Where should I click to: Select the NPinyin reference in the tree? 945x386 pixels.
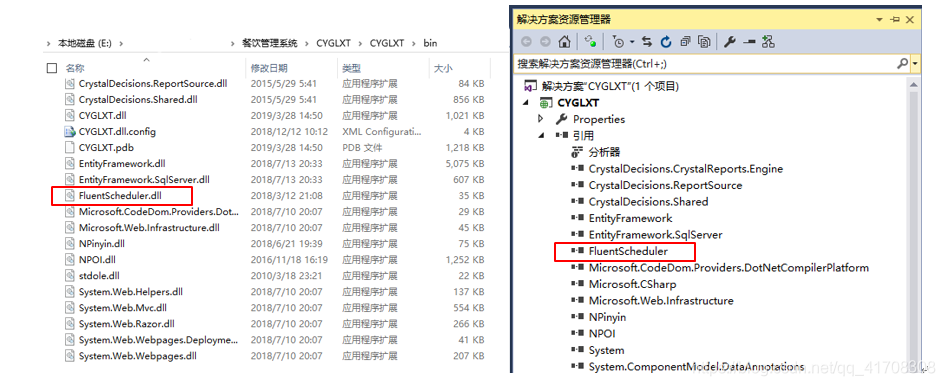coord(607,317)
